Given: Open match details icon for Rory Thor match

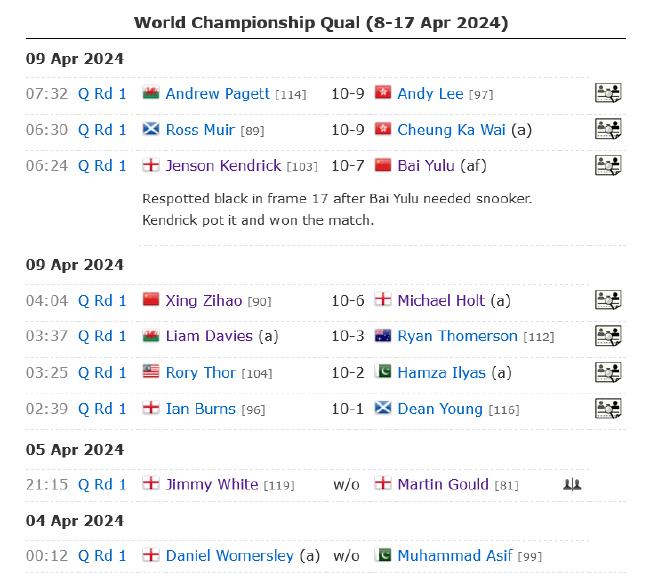Looking at the screenshot, I should pos(608,372).
